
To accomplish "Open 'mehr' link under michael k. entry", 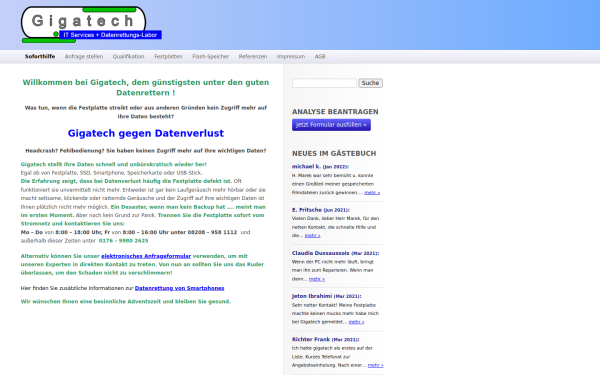I will 372,192.
